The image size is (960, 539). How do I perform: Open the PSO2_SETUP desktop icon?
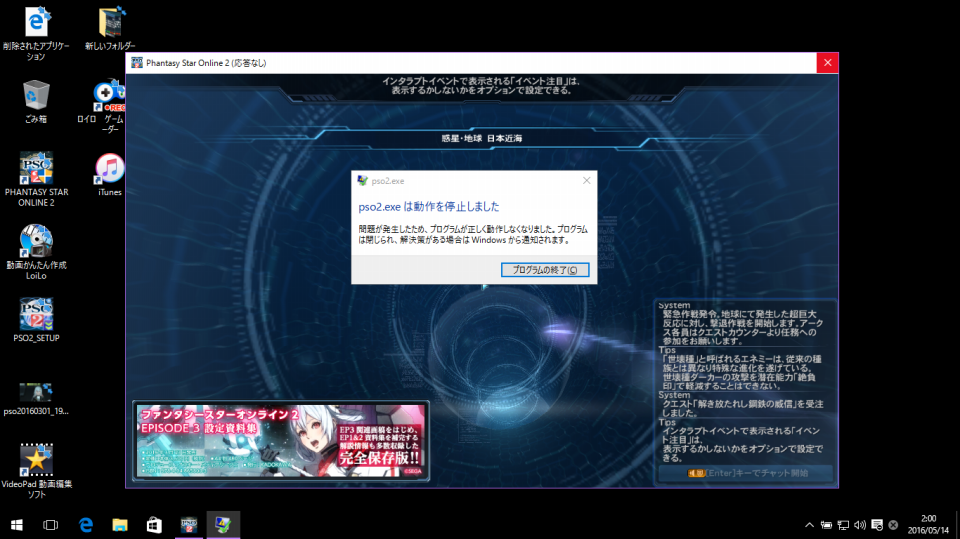coord(36,320)
